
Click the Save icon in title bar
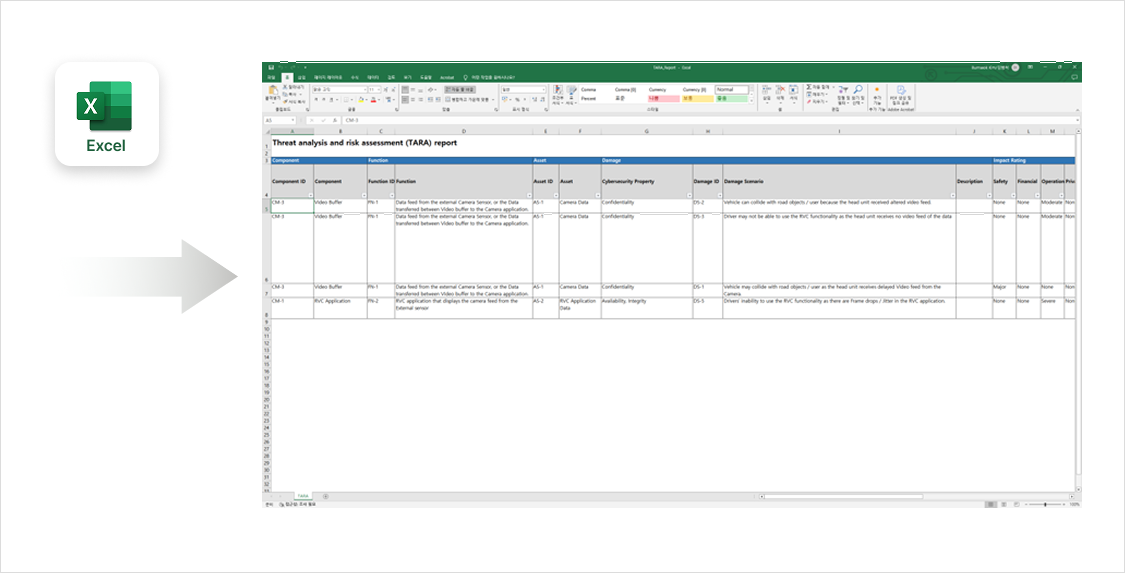(271, 67)
